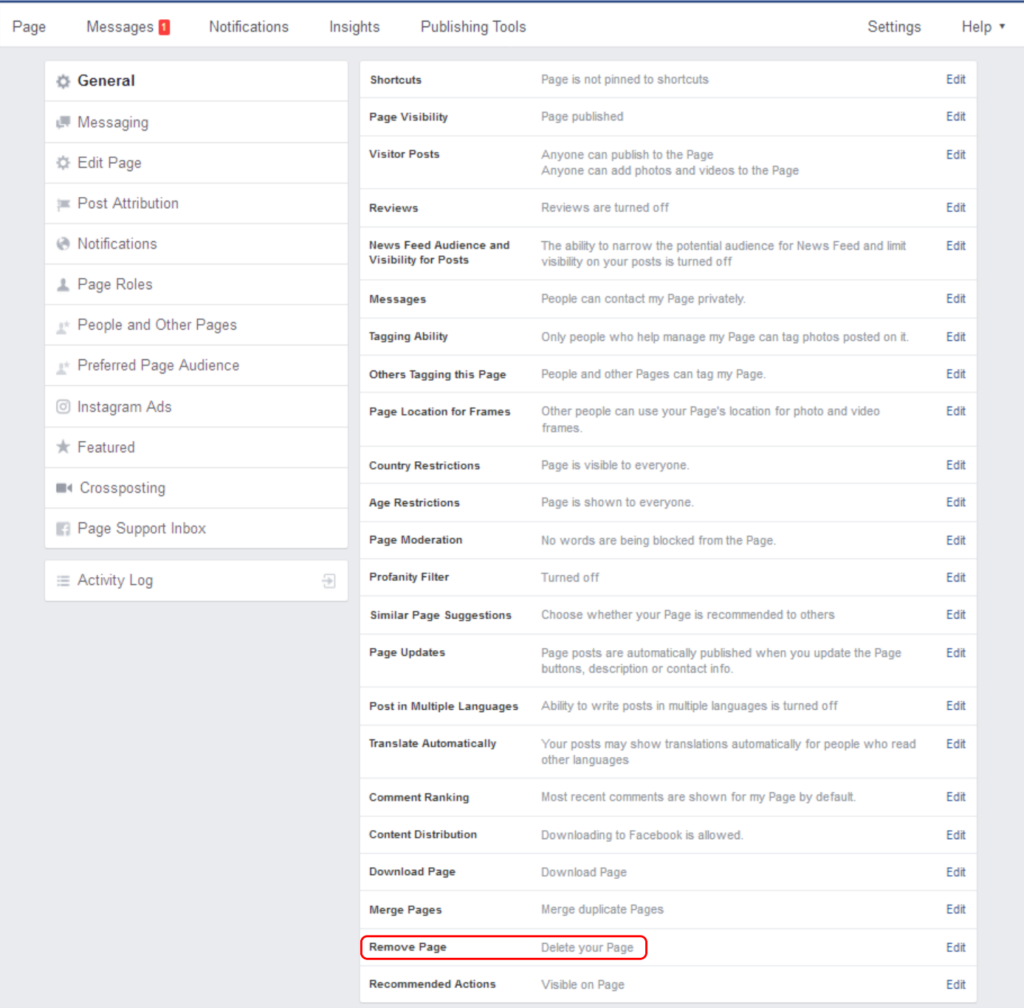Click the Post Attribution flag icon
The width and height of the screenshot is (1024, 1008).
point(63,204)
